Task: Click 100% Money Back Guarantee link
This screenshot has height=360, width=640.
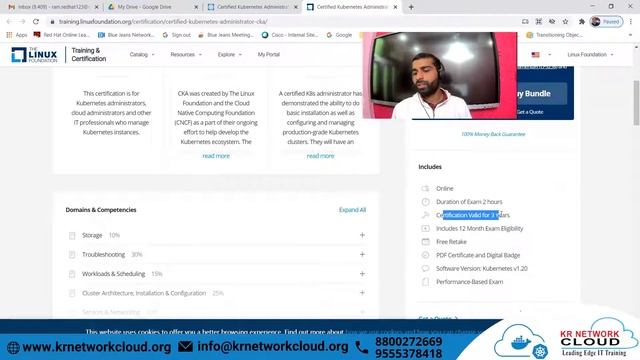Action: (493, 134)
